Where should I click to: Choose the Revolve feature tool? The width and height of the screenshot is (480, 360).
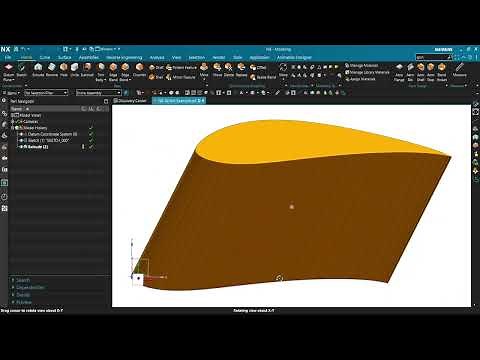[x=52, y=70]
